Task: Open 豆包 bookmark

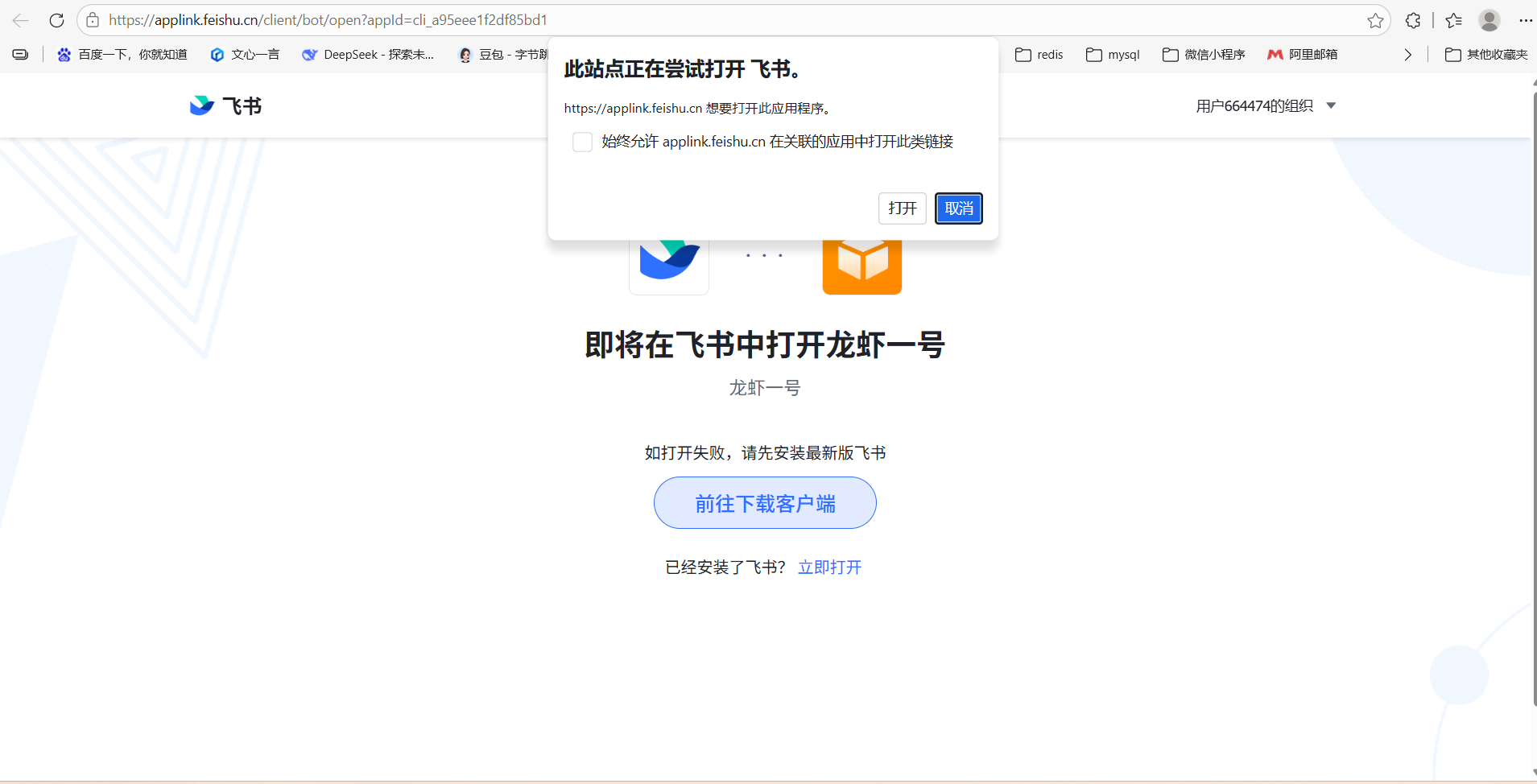Action: tap(503, 55)
